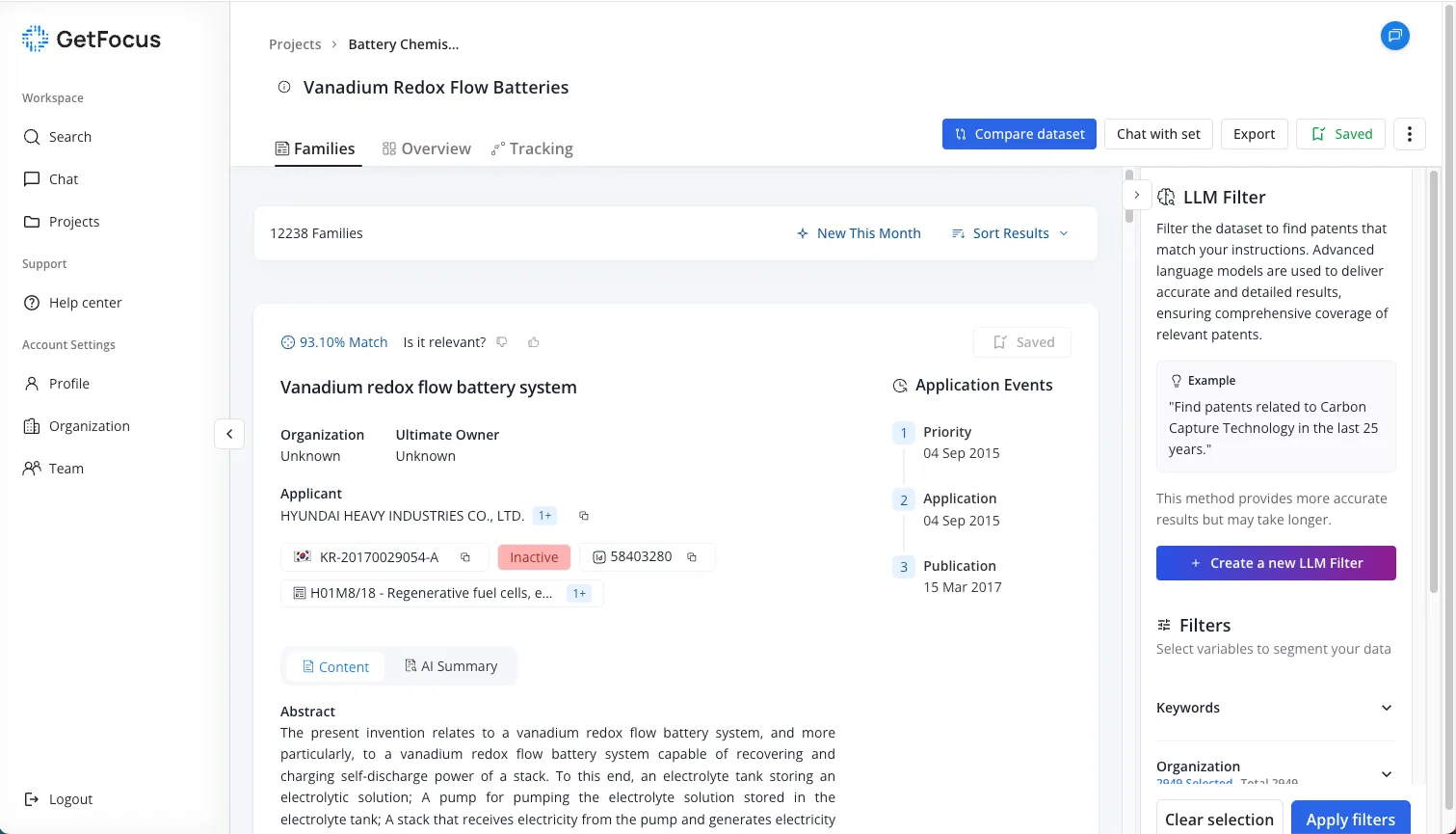Expand the 1+ classification codes badge
The height and width of the screenshot is (834, 1456).
(x=579, y=594)
